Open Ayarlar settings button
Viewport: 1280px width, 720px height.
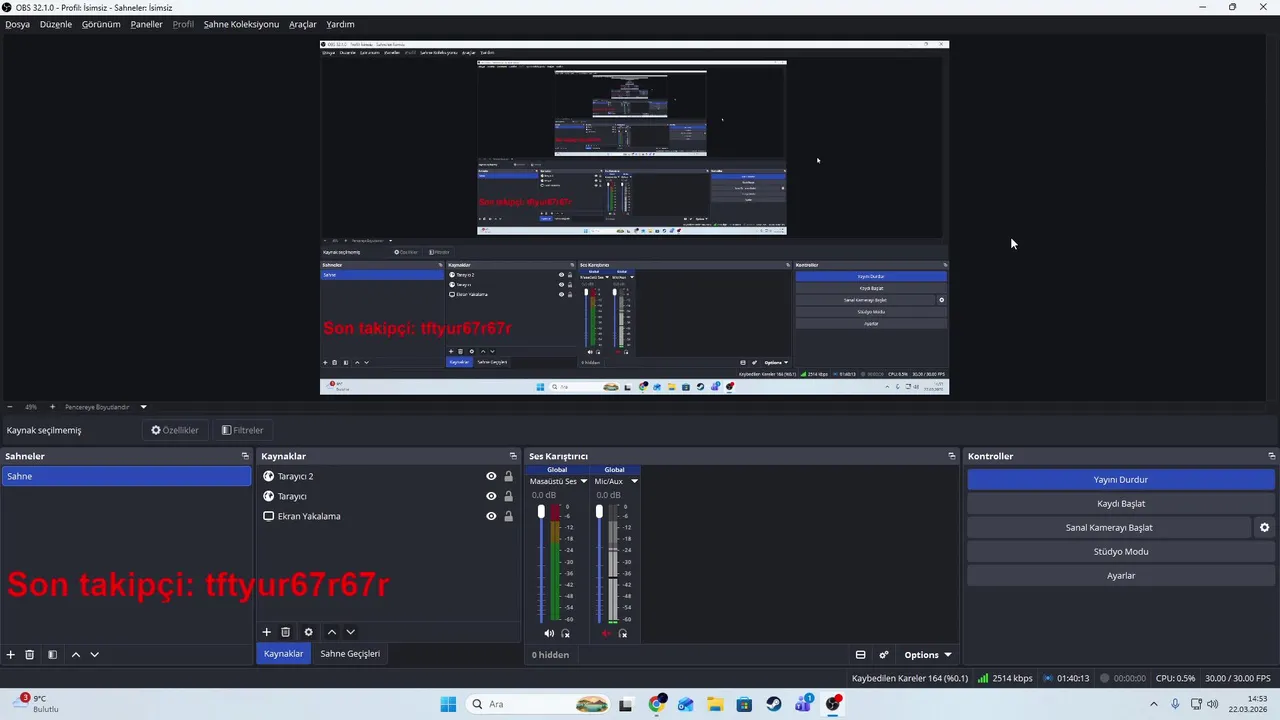tap(1120, 575)
